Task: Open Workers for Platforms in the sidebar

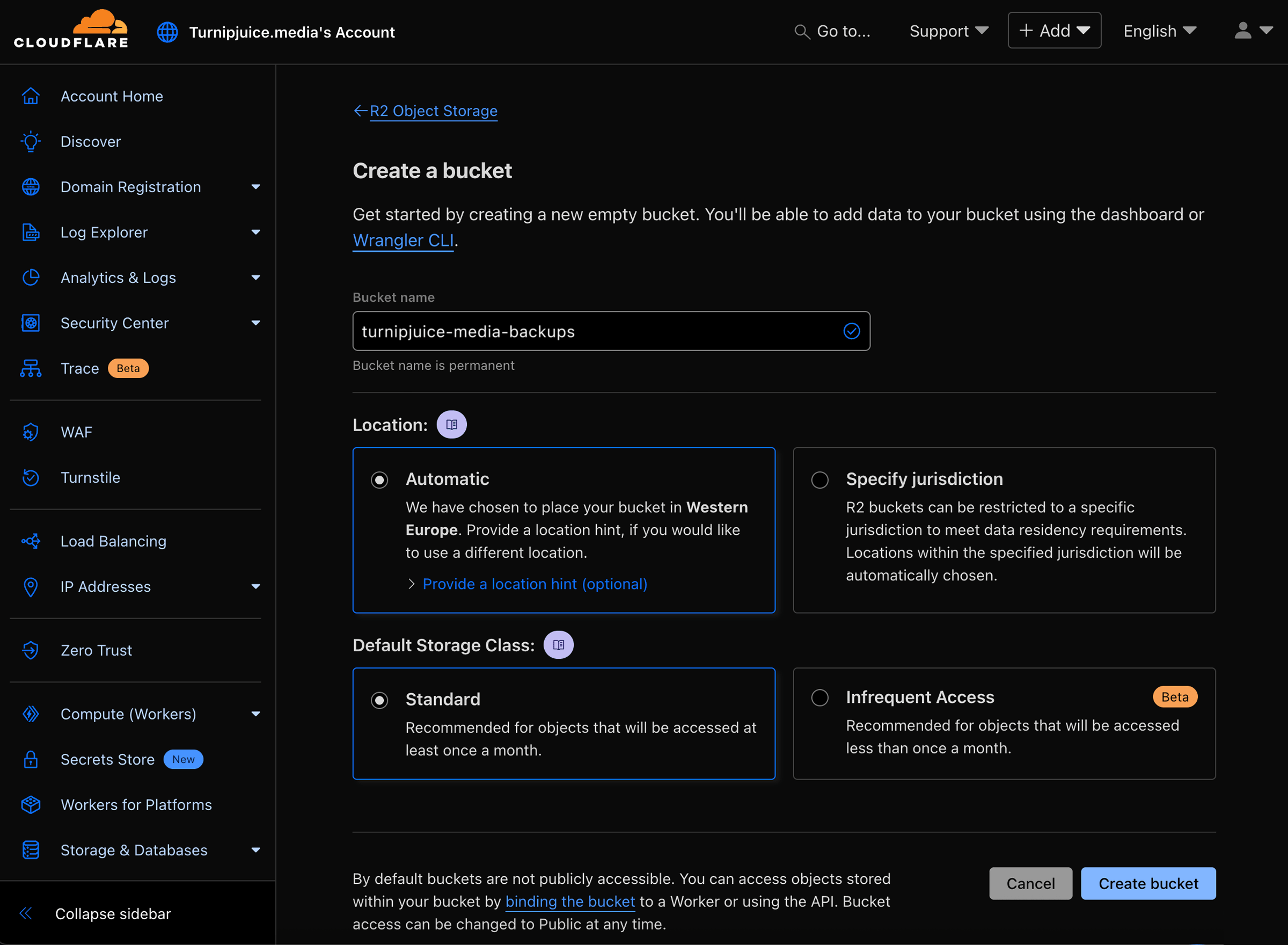Action: point(136,805)
